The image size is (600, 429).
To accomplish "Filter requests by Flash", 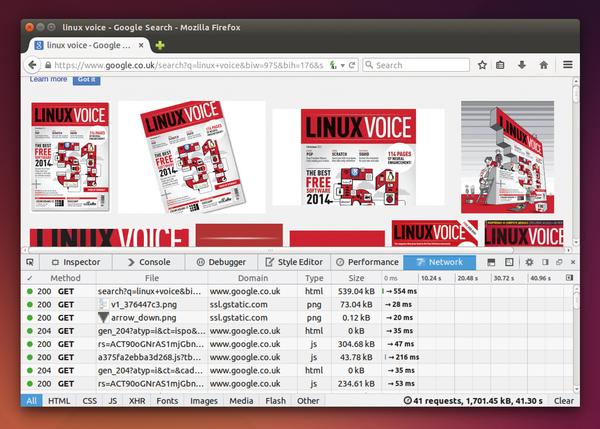I will [x=276, y=401].
